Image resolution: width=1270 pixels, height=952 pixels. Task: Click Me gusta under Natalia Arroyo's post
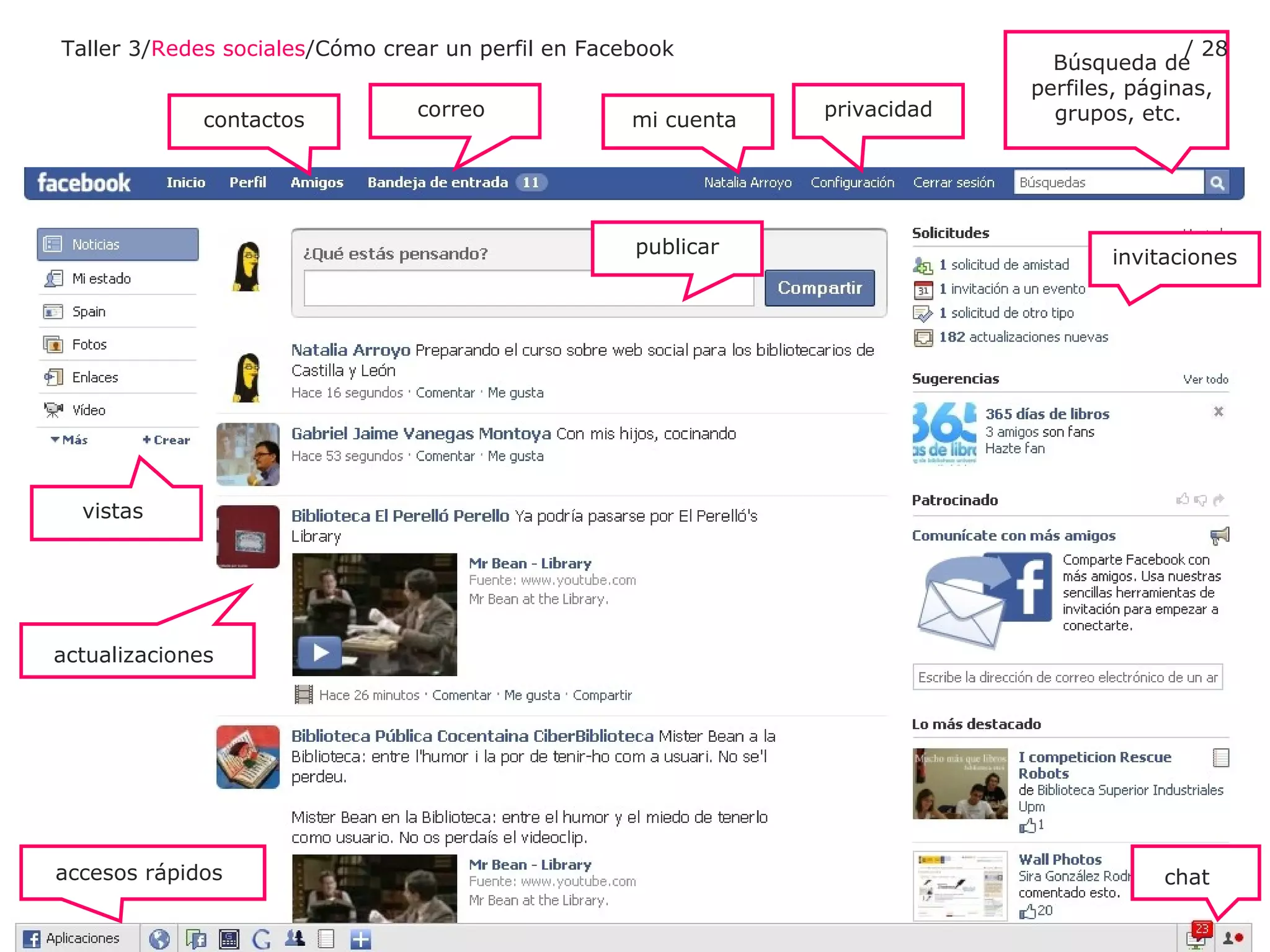(x=515, y=392)
